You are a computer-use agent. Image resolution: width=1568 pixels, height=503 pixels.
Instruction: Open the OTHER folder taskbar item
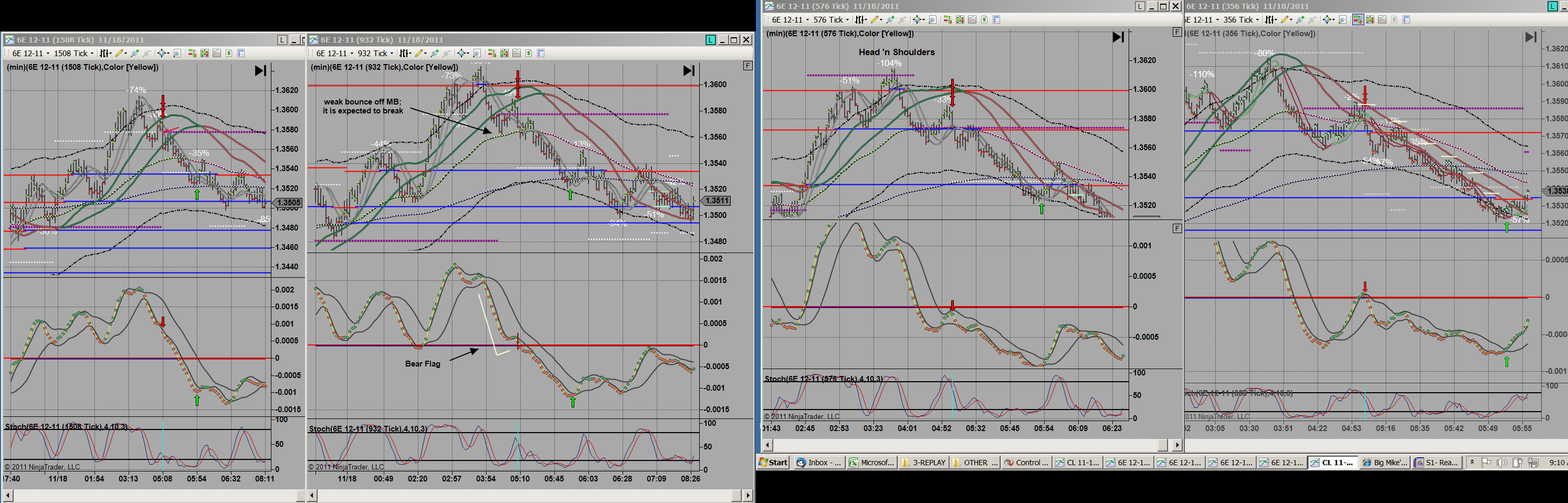(975, 462)
